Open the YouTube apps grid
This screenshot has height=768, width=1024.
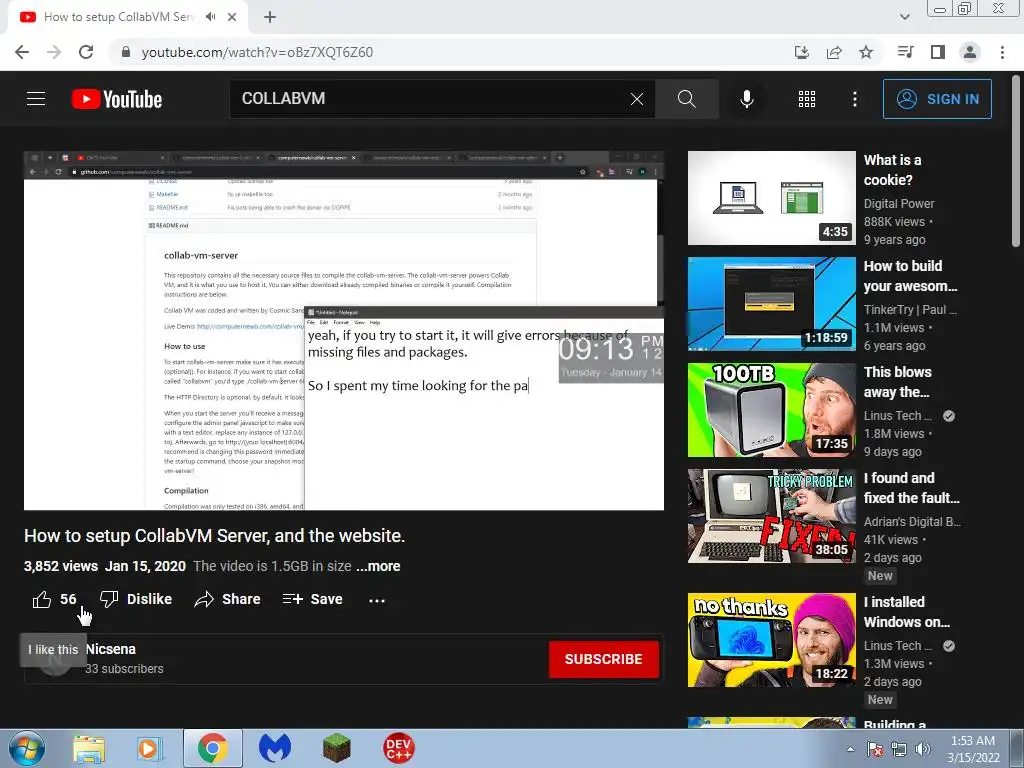pyautogui.click(x=807, y=99)
